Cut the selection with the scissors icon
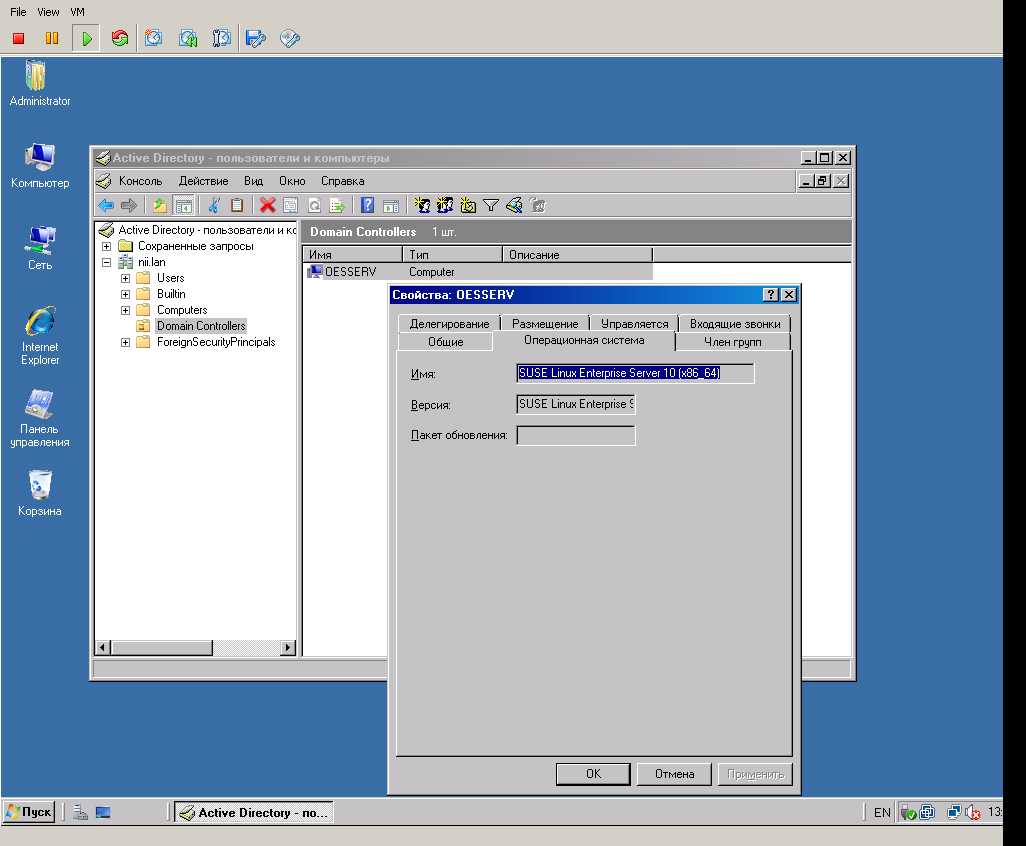The image size is (1026, 846). tap(213, 205)
